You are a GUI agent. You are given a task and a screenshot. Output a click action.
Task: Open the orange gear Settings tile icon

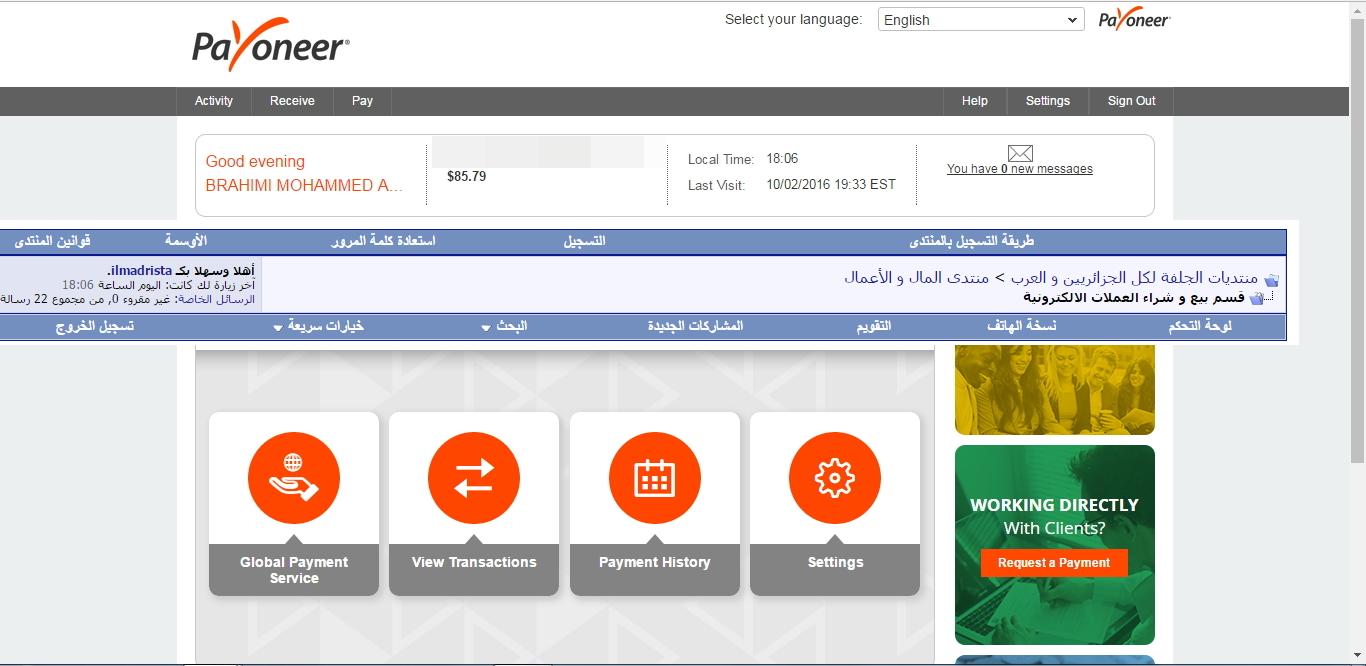835,478
